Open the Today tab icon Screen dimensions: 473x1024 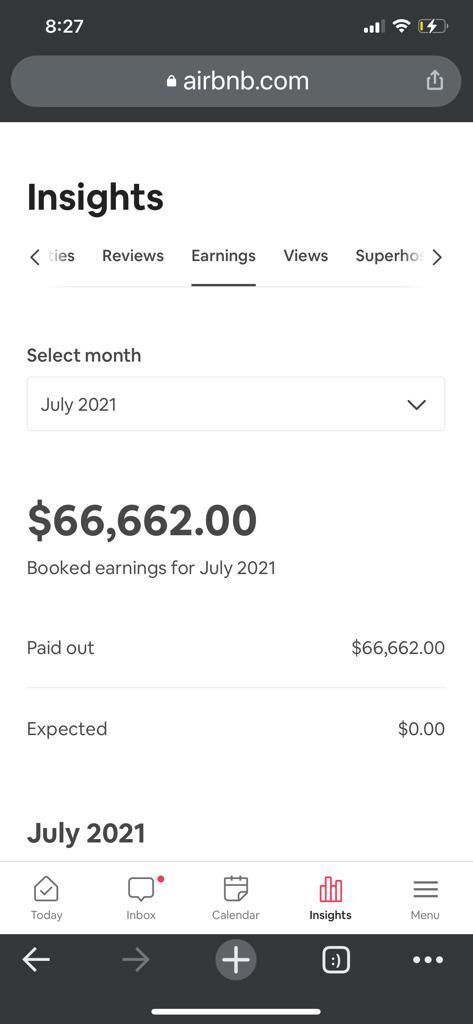tap(46, 889)
